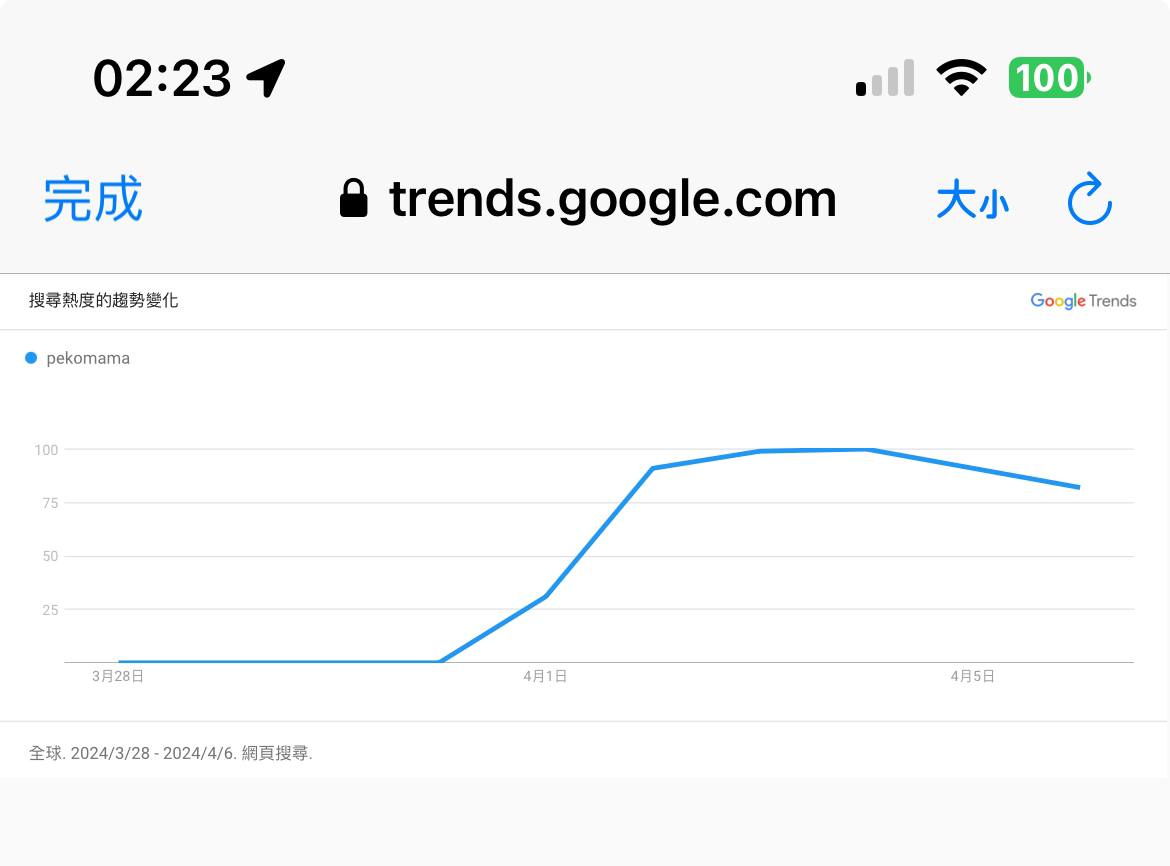Viewport: 1170px width, 866px height.
Task: Tap the Wi-Fi status icon
Action: pos(960,78)
